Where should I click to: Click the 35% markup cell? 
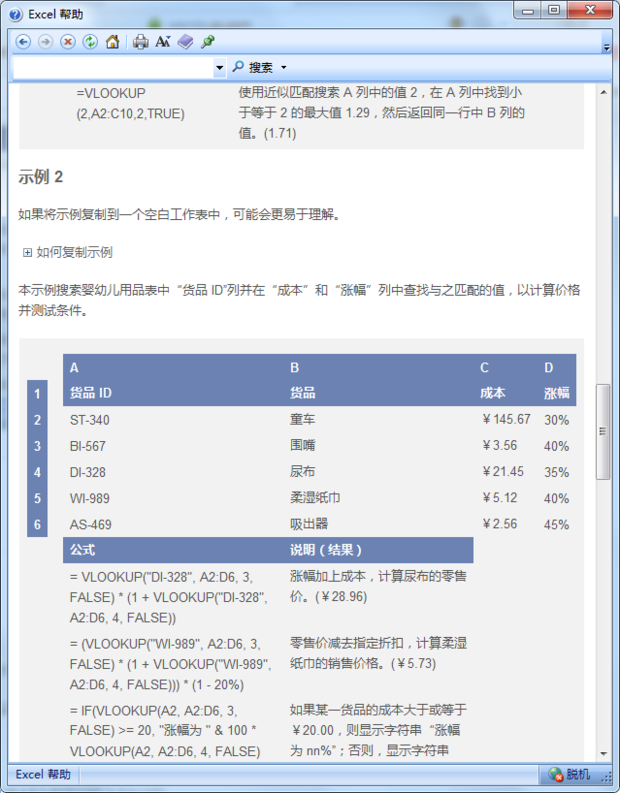tap(556, 472)
